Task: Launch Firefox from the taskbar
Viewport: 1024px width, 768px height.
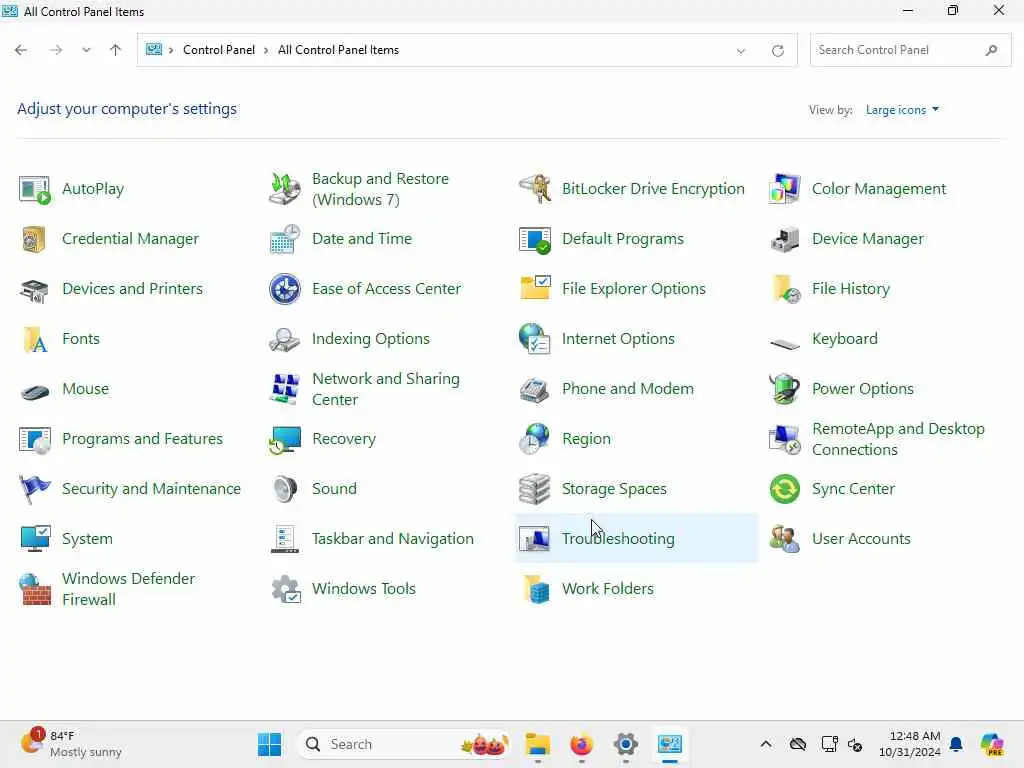Action: 581,744
